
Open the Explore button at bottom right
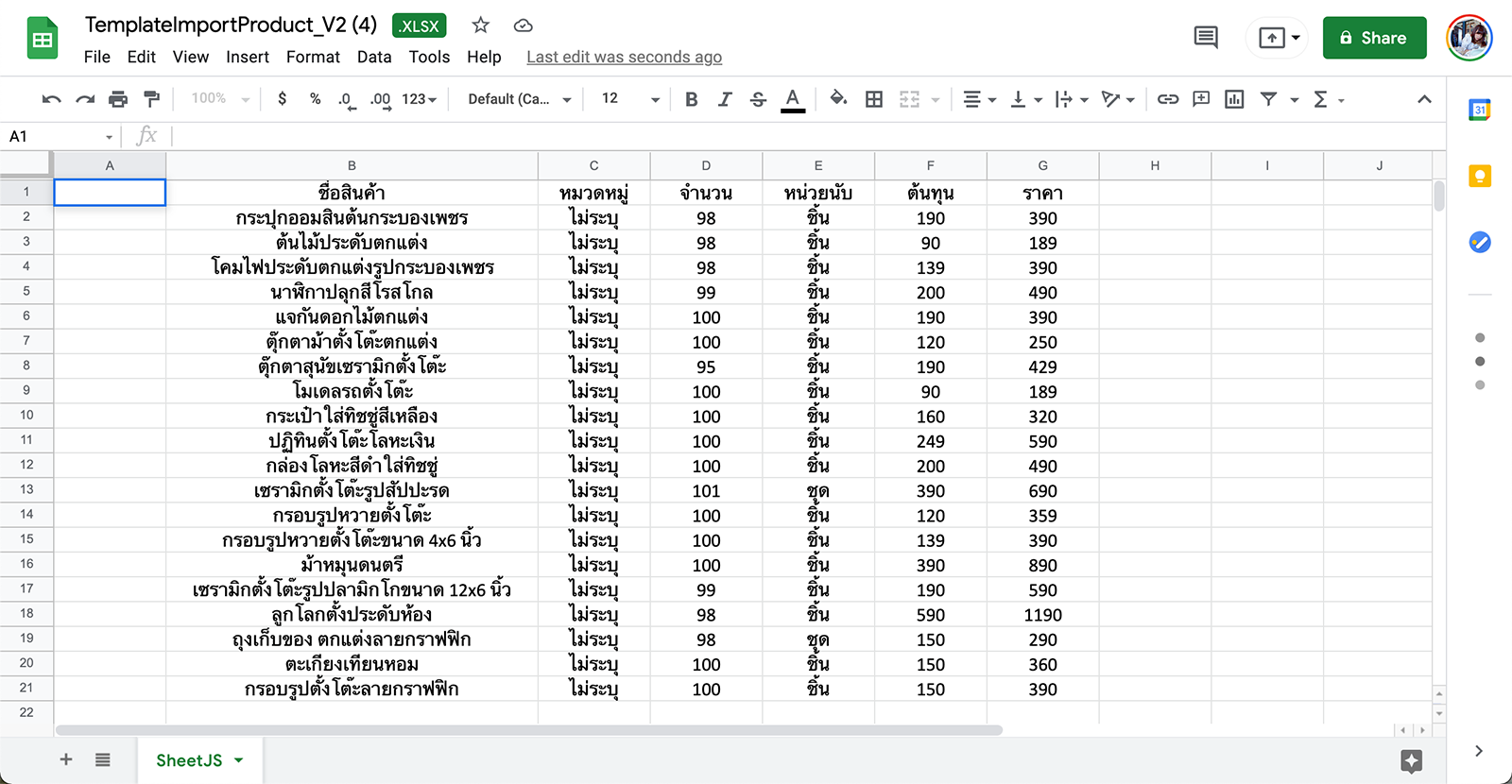(x=1411, y=760)
